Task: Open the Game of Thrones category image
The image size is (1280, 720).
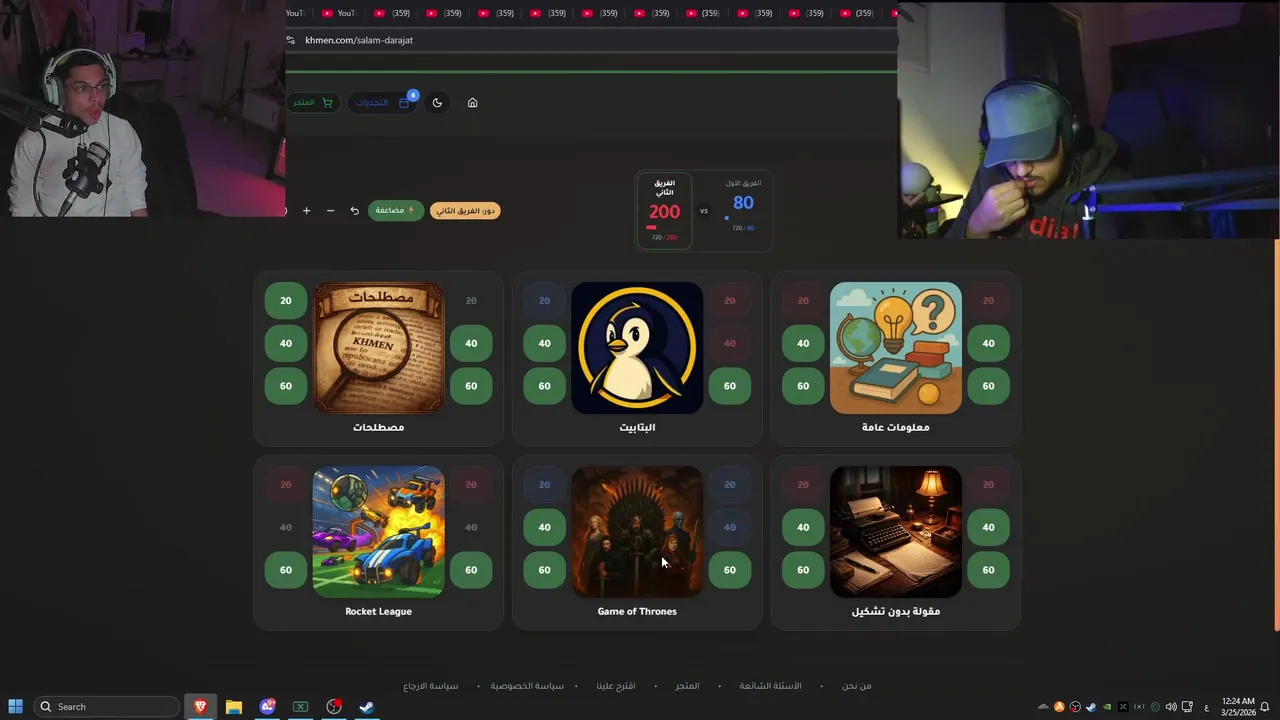Action: pyautogui.click(x=637, y=531)
